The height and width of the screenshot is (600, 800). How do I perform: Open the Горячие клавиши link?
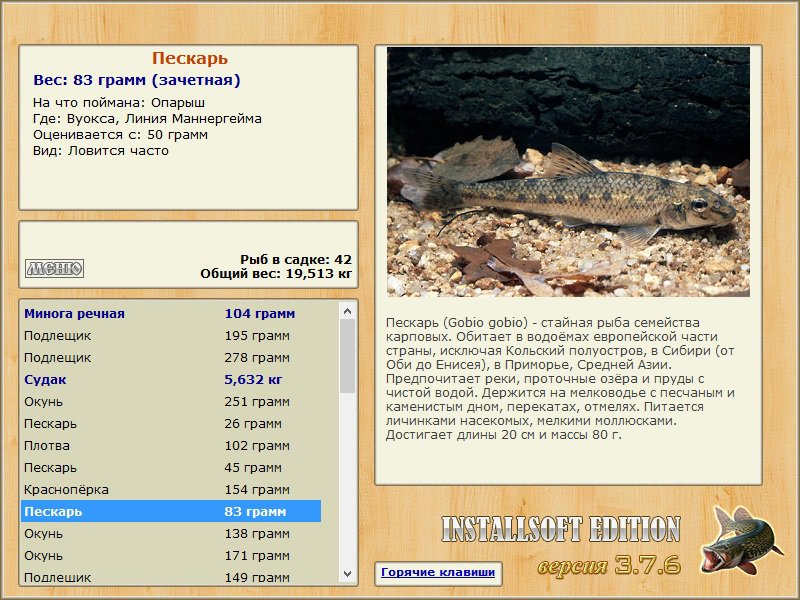pyautogui.click(x=438, y=572)
